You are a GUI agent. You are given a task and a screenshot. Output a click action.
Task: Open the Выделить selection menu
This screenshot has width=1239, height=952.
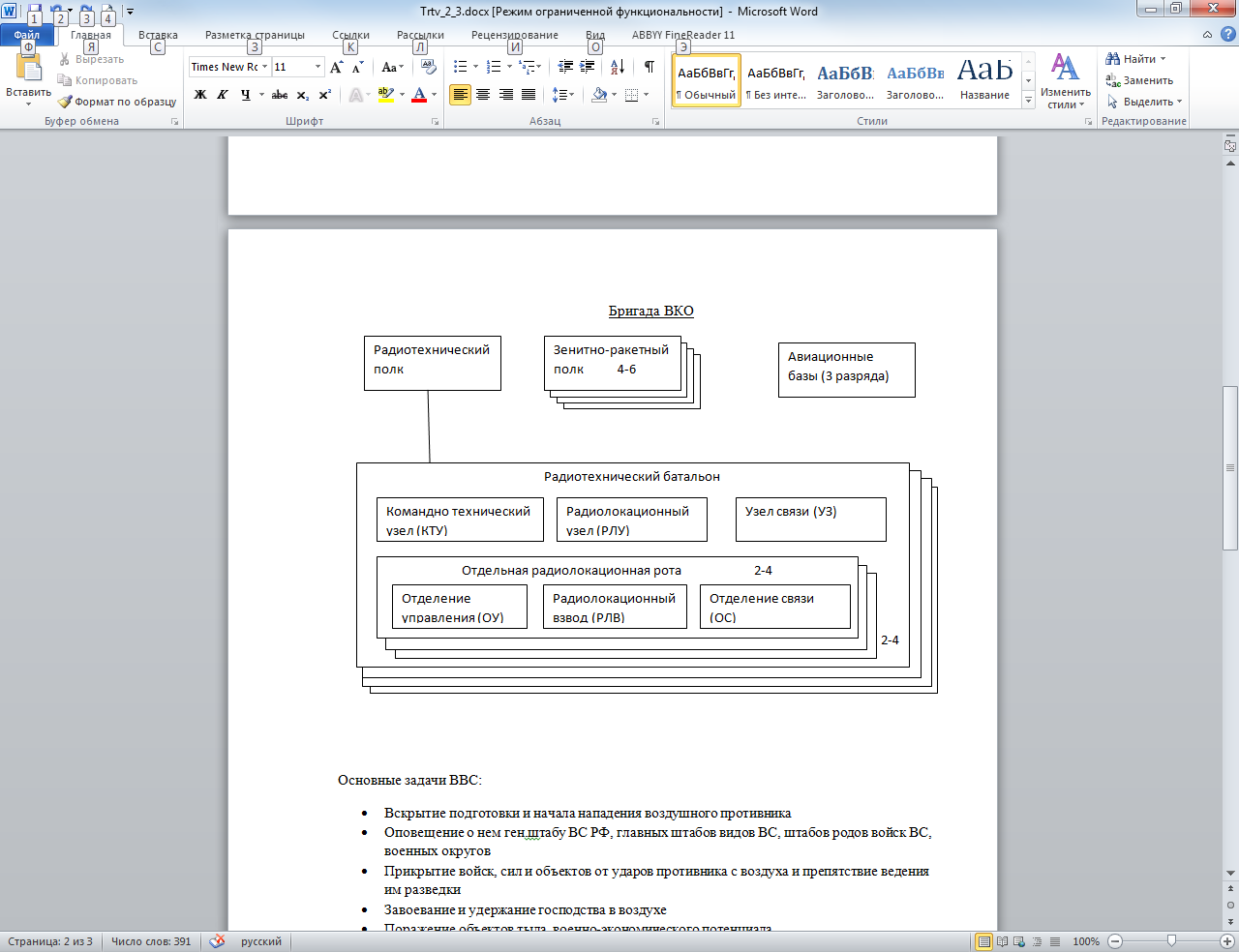click(x=1144, y=102)
